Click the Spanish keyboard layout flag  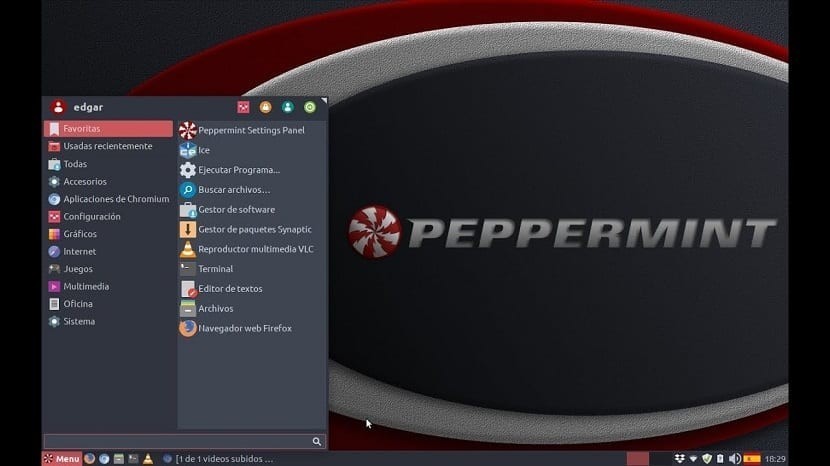752,459
